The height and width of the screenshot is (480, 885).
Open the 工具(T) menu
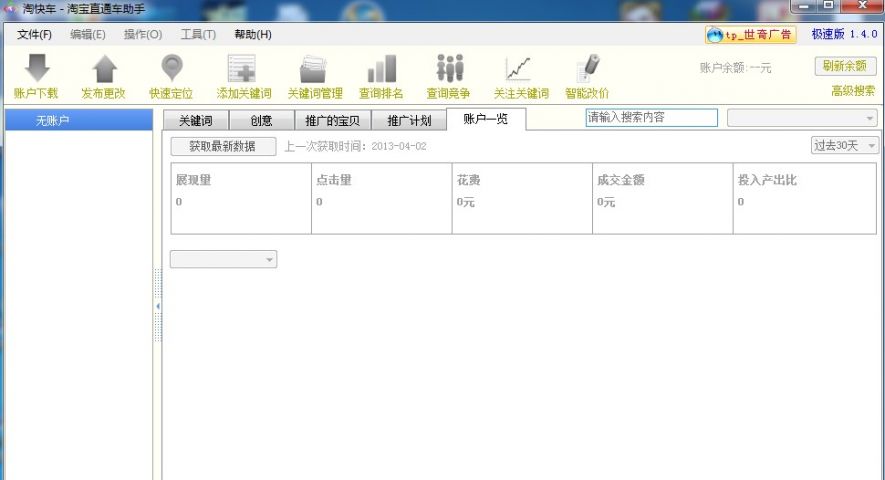coord(197,35)
